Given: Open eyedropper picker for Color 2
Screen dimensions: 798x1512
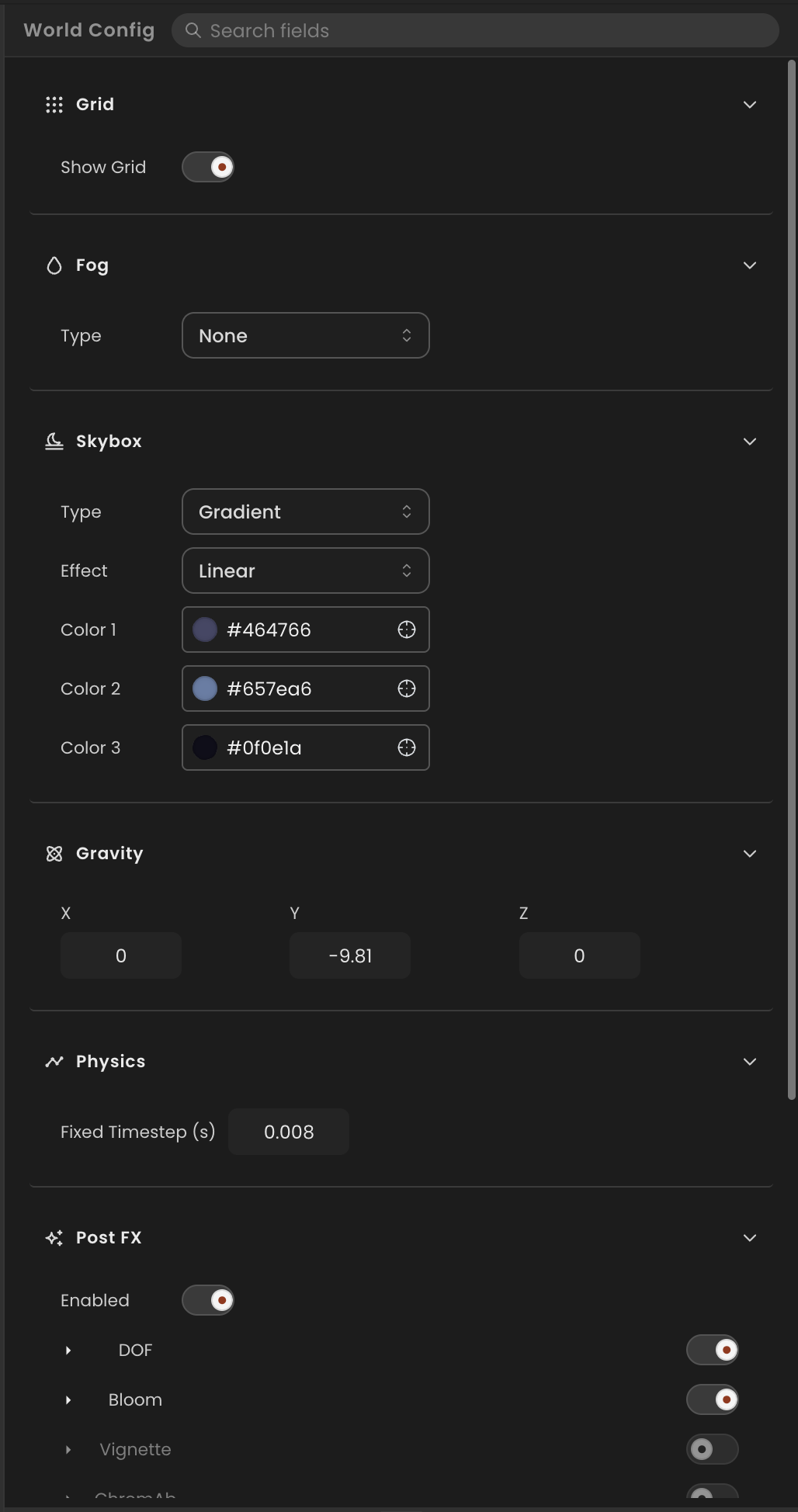Looking at the screenshot, I should click(407, 688).
